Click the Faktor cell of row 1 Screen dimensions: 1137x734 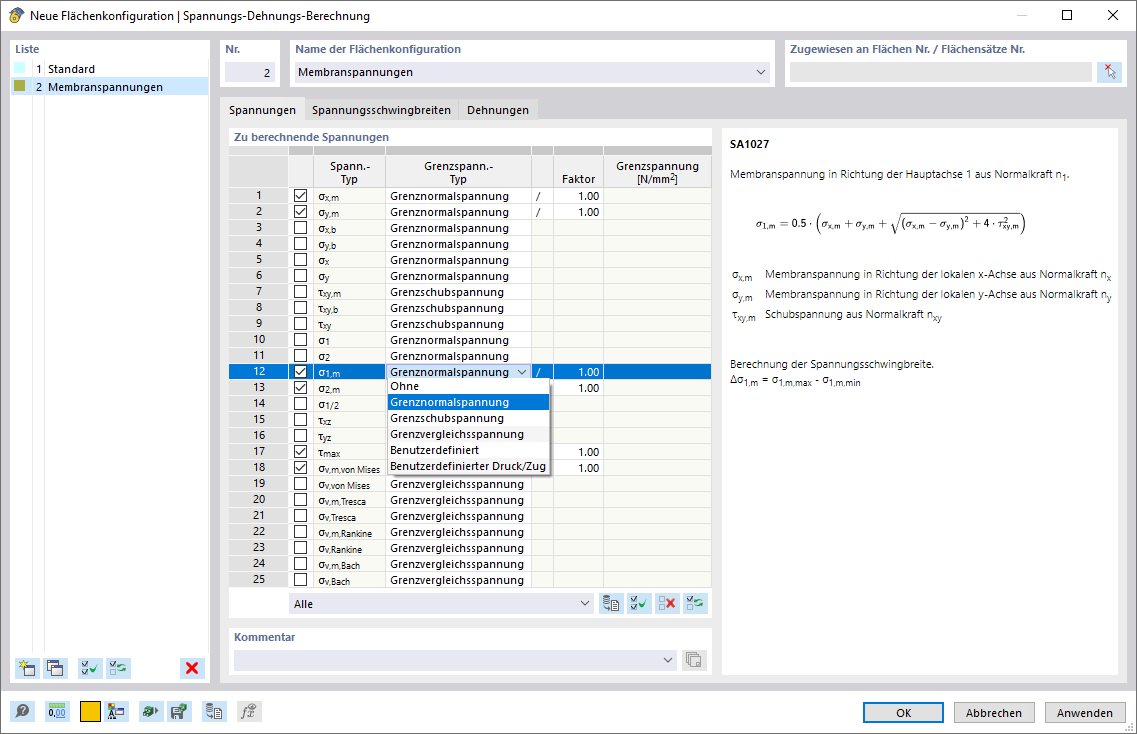[578, 196]
